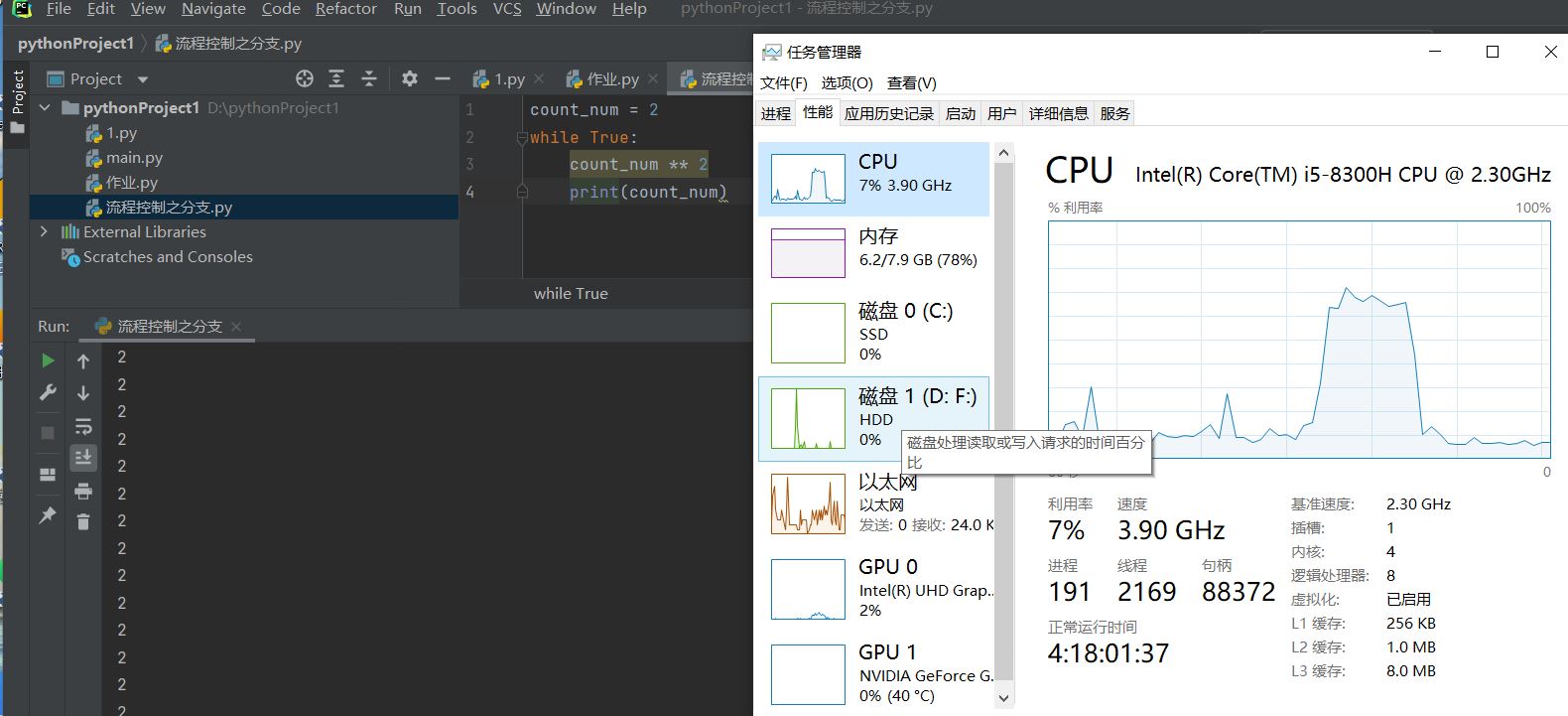The image size is (1568, 716).
Task: Switch to 应用历史记录 tab
Action: click(889, 113)
